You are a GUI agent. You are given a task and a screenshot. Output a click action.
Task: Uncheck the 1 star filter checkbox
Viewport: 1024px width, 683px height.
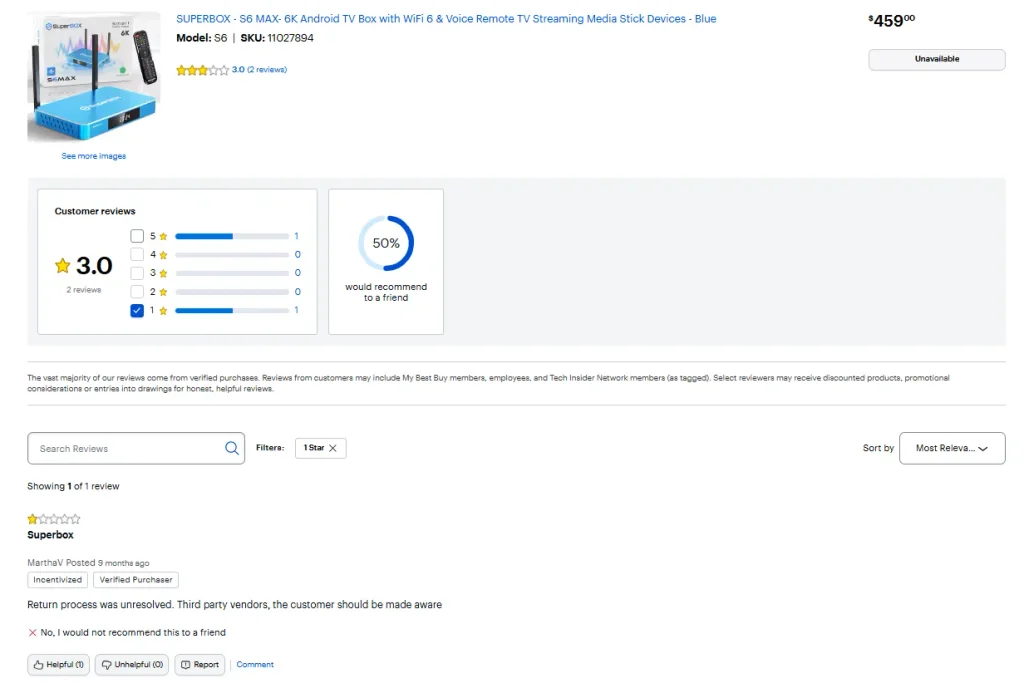[136, 310]
